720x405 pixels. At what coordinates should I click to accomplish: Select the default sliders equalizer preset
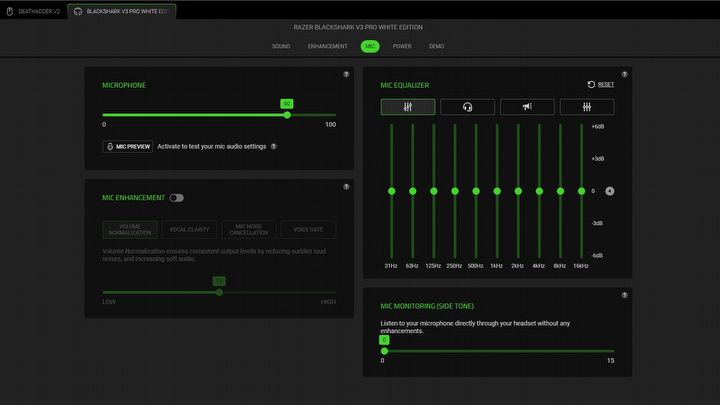click(x=407, y=107)
